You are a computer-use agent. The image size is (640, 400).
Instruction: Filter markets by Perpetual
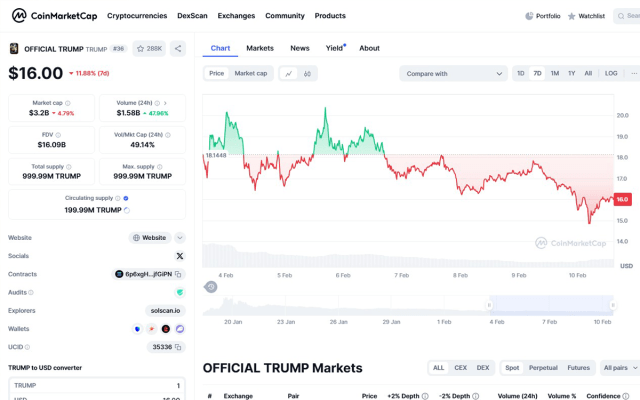pos(543,368)
